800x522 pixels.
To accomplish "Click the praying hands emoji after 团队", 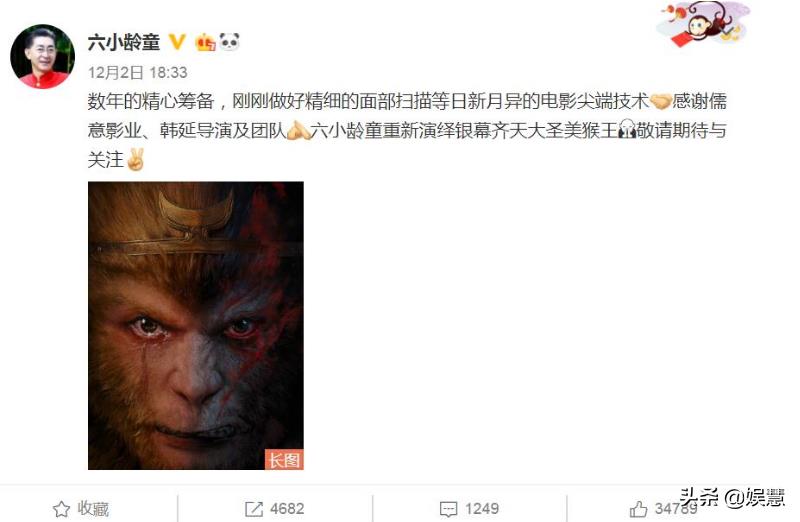I will pos(298,131).
